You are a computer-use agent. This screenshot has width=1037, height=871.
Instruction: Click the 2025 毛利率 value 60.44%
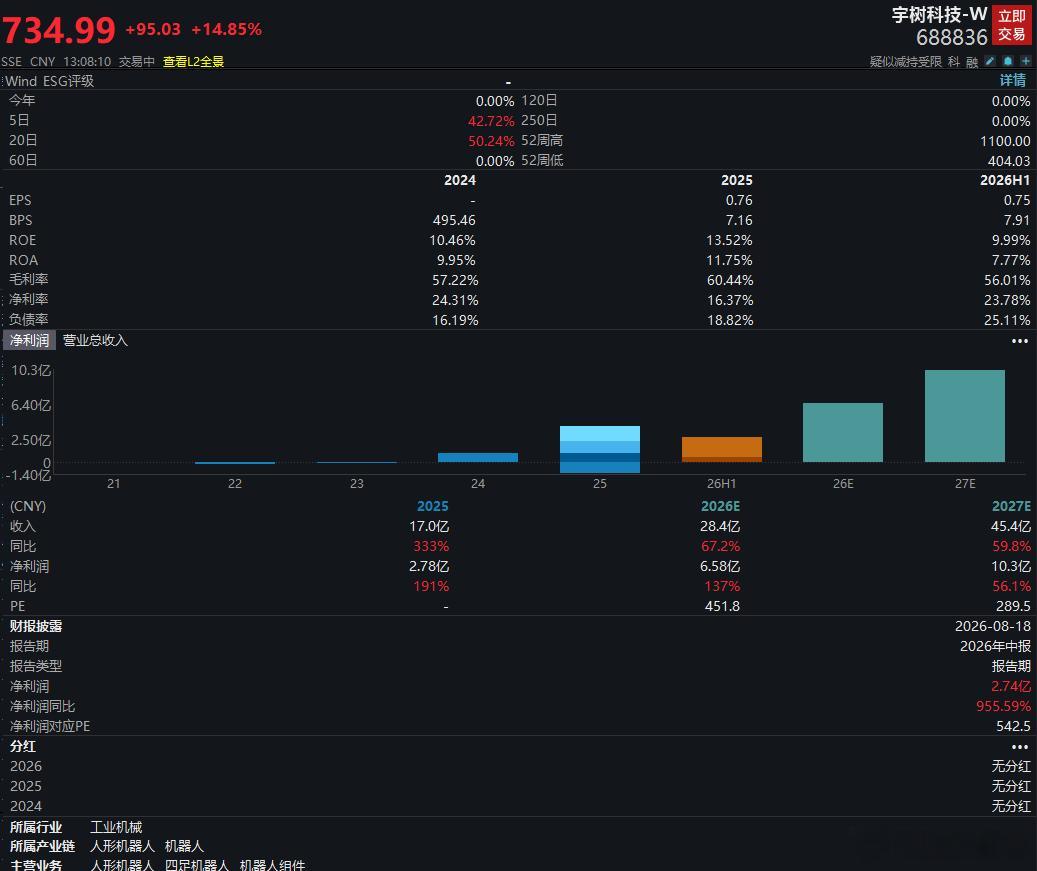pyautogui.click(x=729, y=280)
